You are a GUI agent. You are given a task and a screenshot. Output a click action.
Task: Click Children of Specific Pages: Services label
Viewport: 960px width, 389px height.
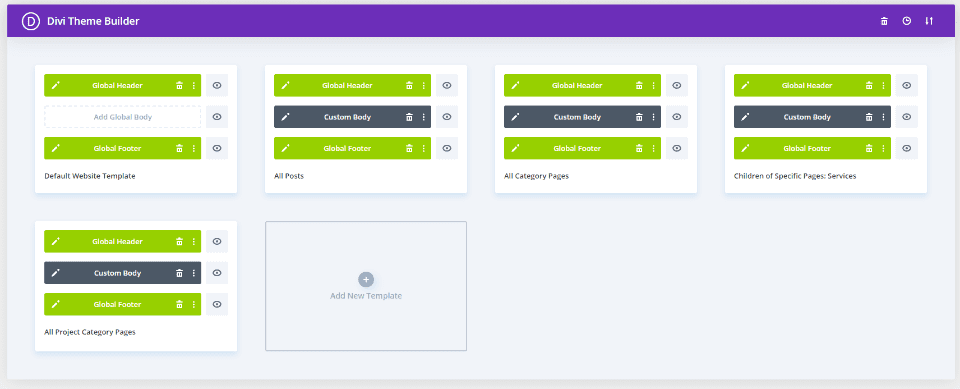pyautogui.click(x=795, y=176)
